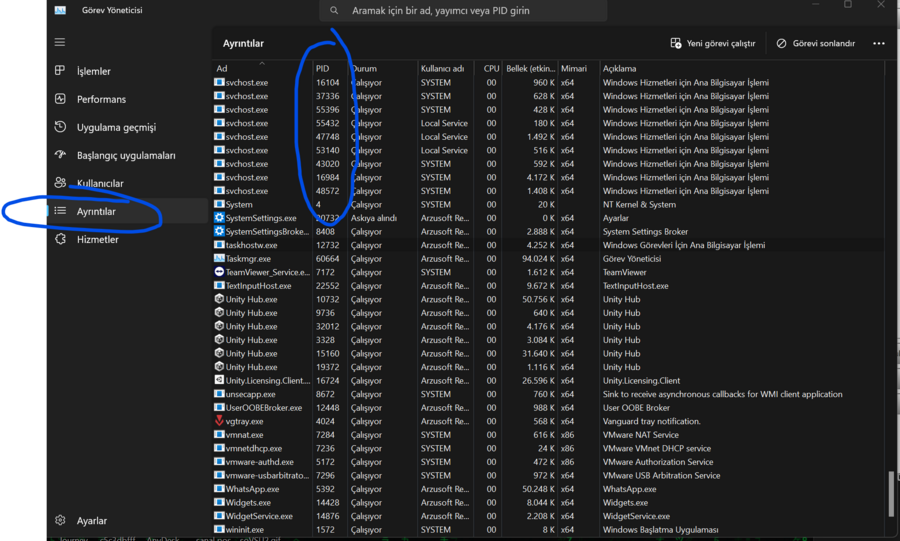Viewport: 900px width, 541px height.
Task: Open the three-dot more options menu
Action: [x=879, y=44]
